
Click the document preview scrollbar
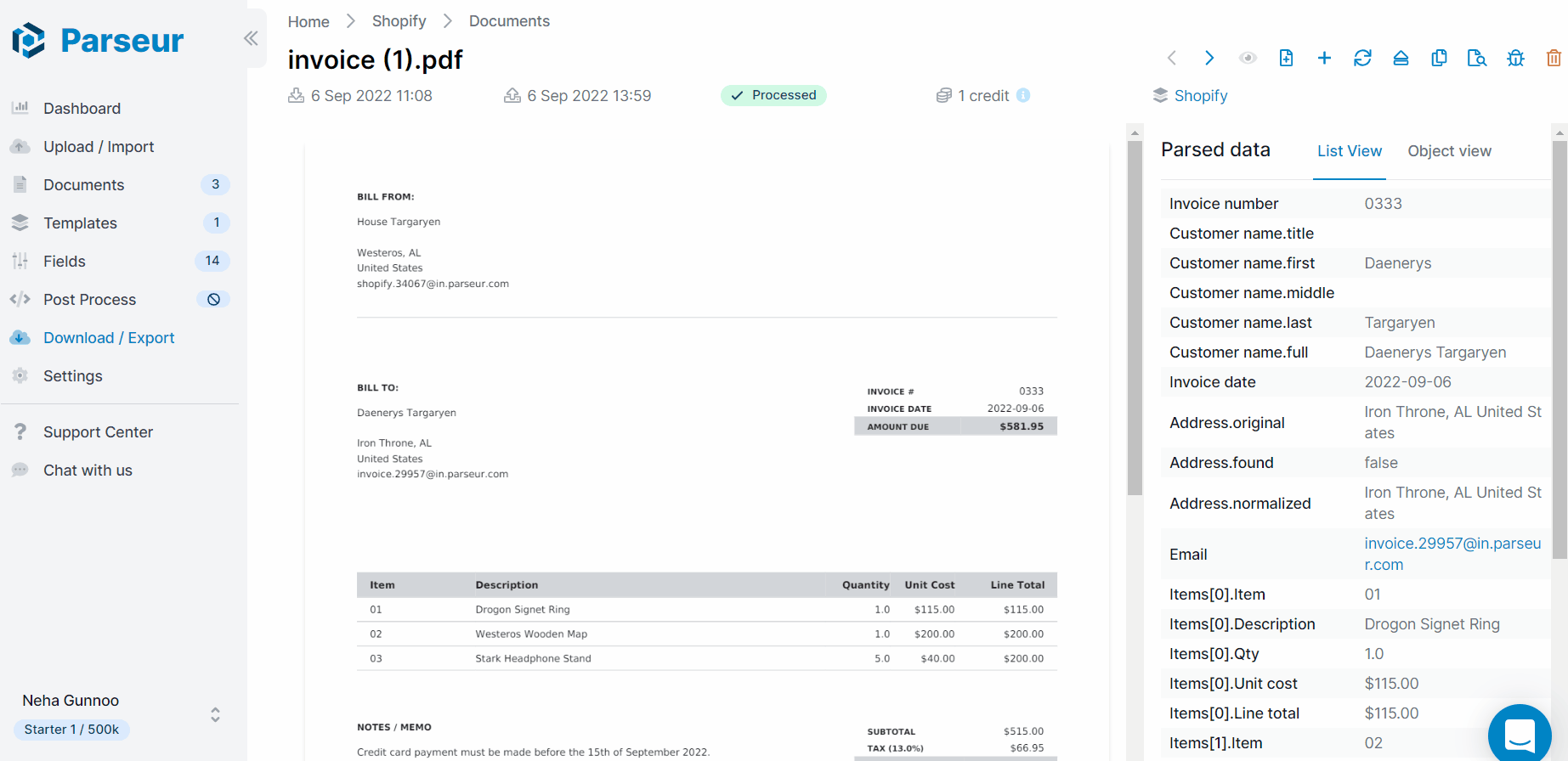[x=1135, y=318]
